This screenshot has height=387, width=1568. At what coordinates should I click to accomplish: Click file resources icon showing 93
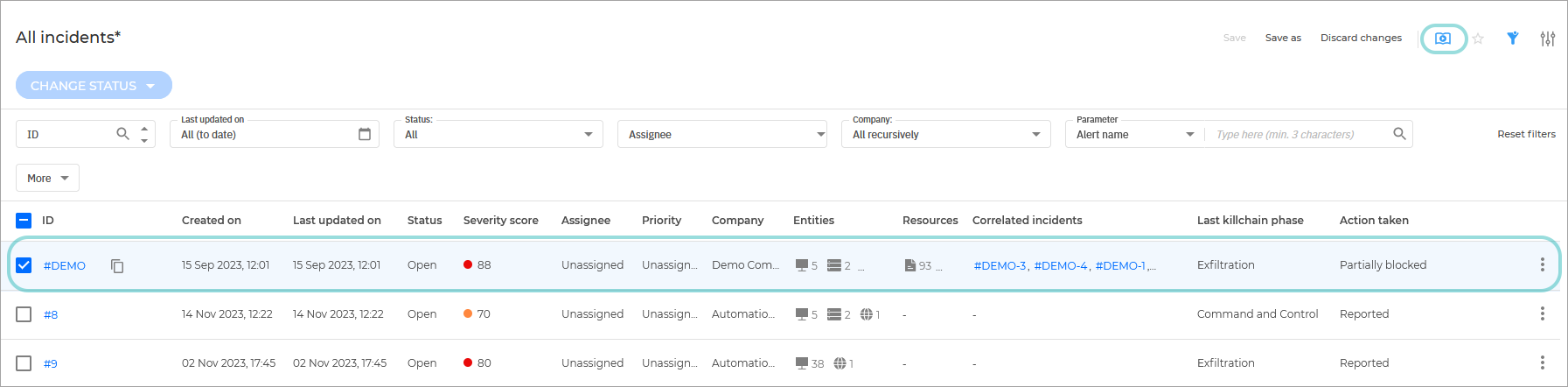click(910, 265)
